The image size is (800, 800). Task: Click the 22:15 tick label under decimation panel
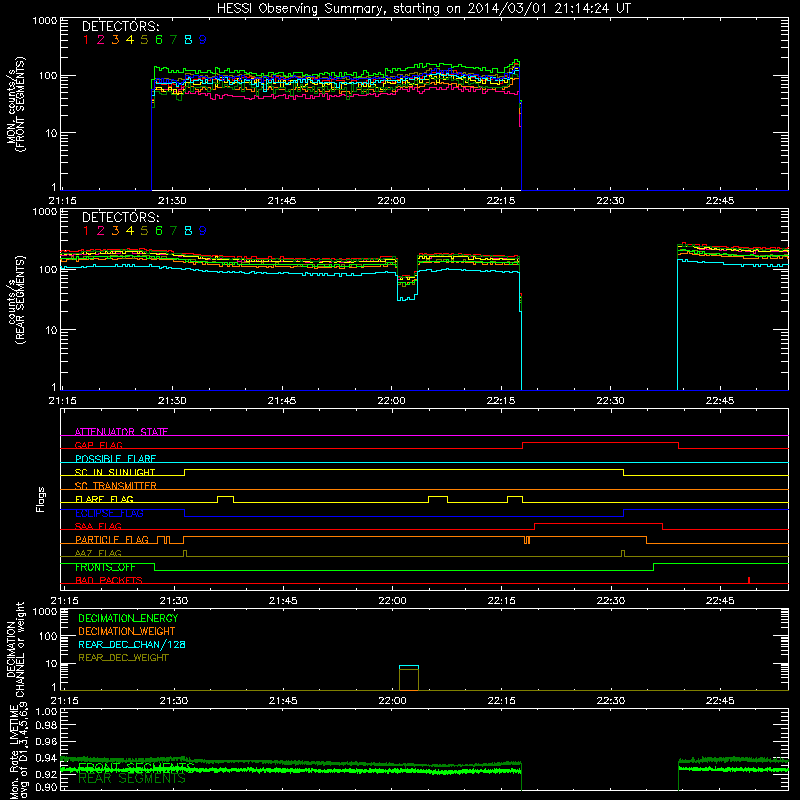coord(501,701)
